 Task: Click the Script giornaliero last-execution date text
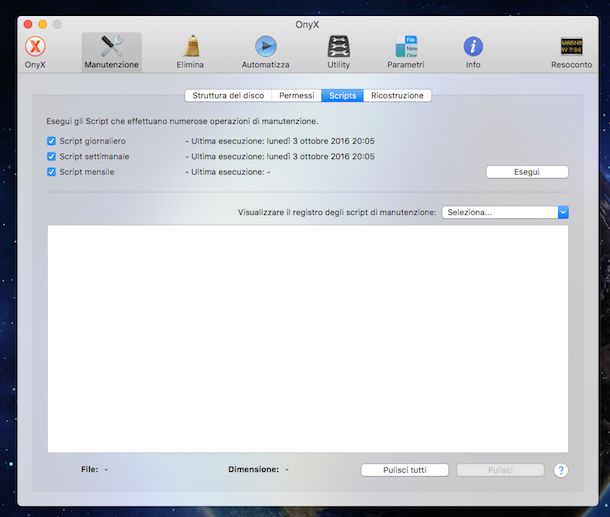pos(280,141)
